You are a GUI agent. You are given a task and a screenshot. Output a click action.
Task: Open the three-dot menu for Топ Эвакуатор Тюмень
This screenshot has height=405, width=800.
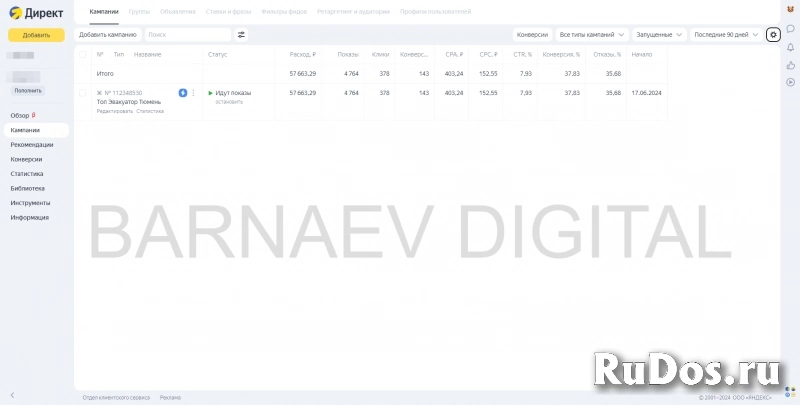coord(193,93)
